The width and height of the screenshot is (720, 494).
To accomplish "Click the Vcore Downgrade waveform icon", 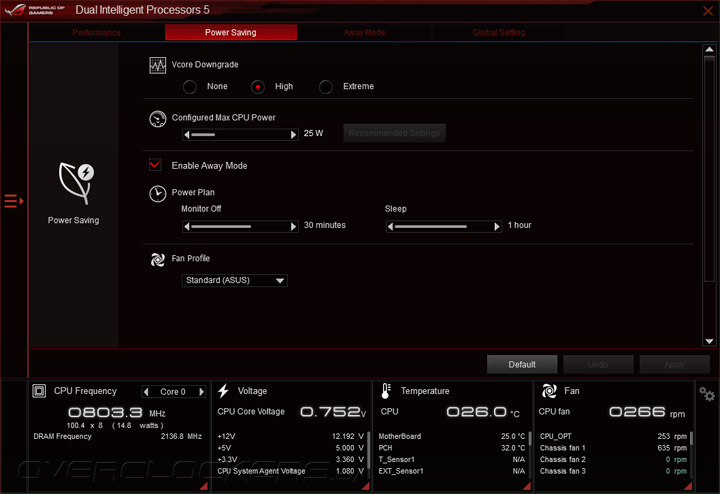I will point(158,65).
